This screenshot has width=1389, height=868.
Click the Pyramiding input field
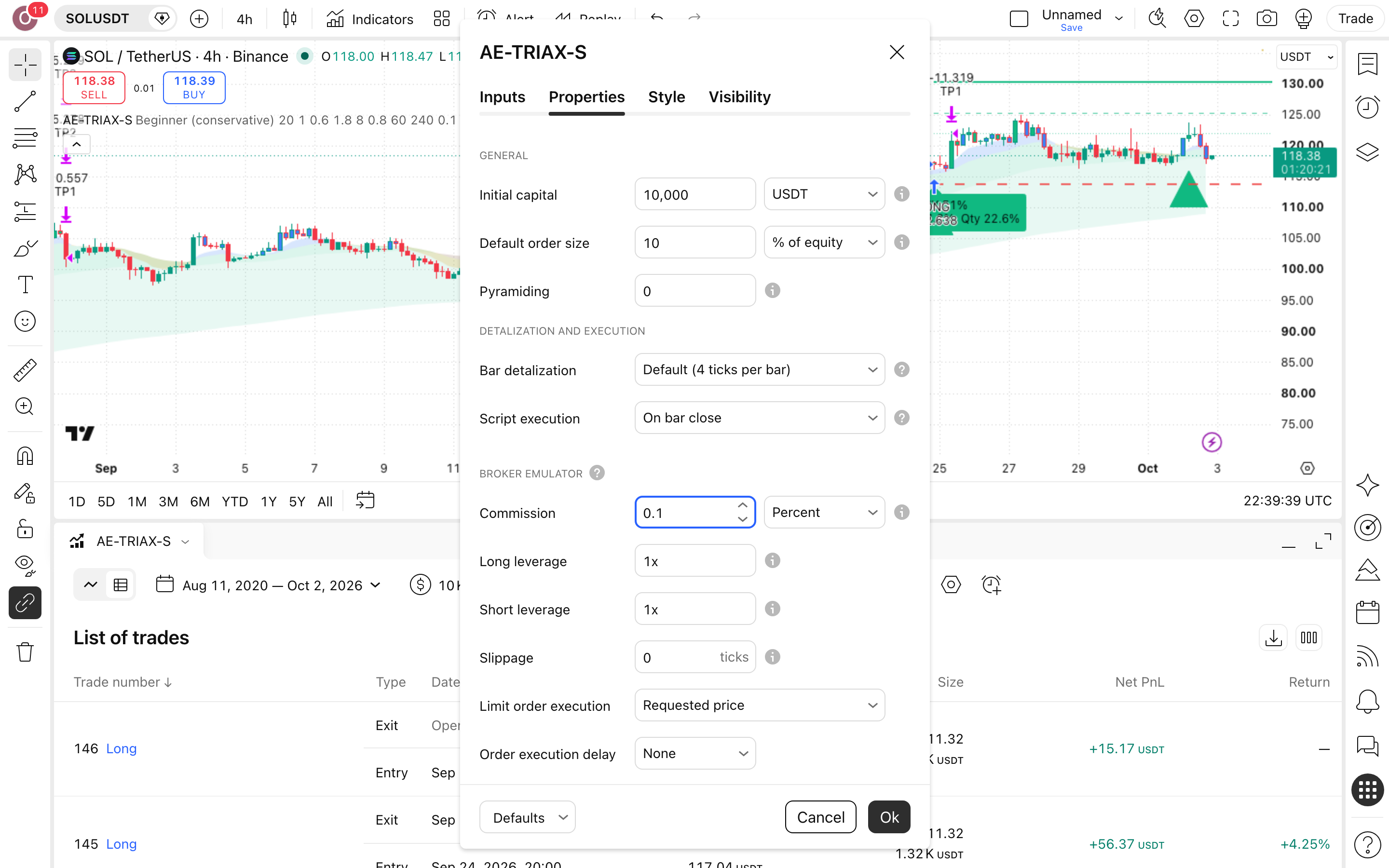[695, 290]
